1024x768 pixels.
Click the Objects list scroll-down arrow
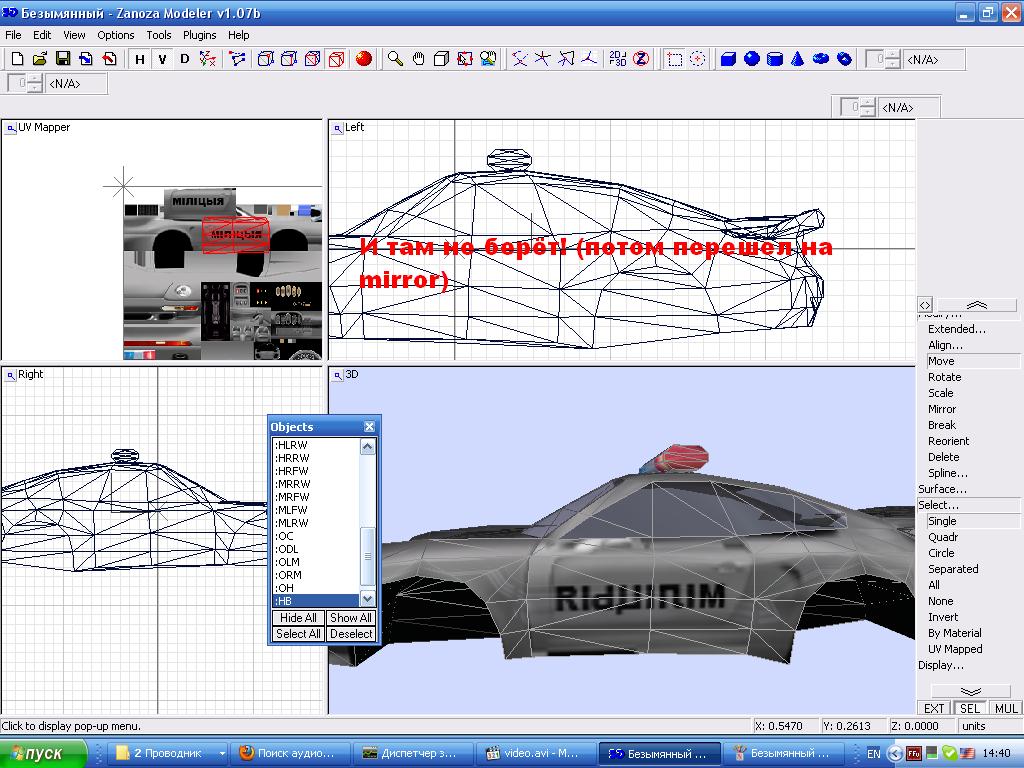[x=368, y=599]
